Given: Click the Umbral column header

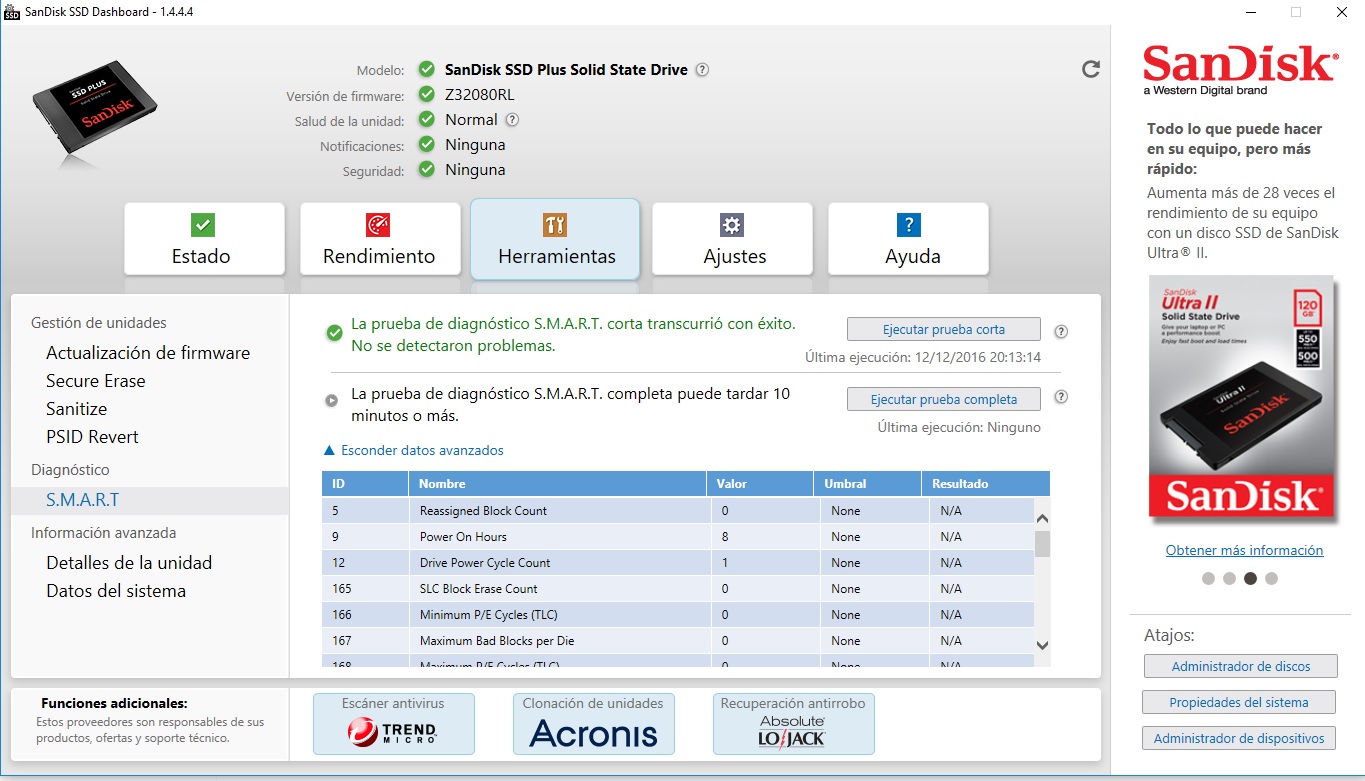Looking at the screenshot, I should (867, 484).
